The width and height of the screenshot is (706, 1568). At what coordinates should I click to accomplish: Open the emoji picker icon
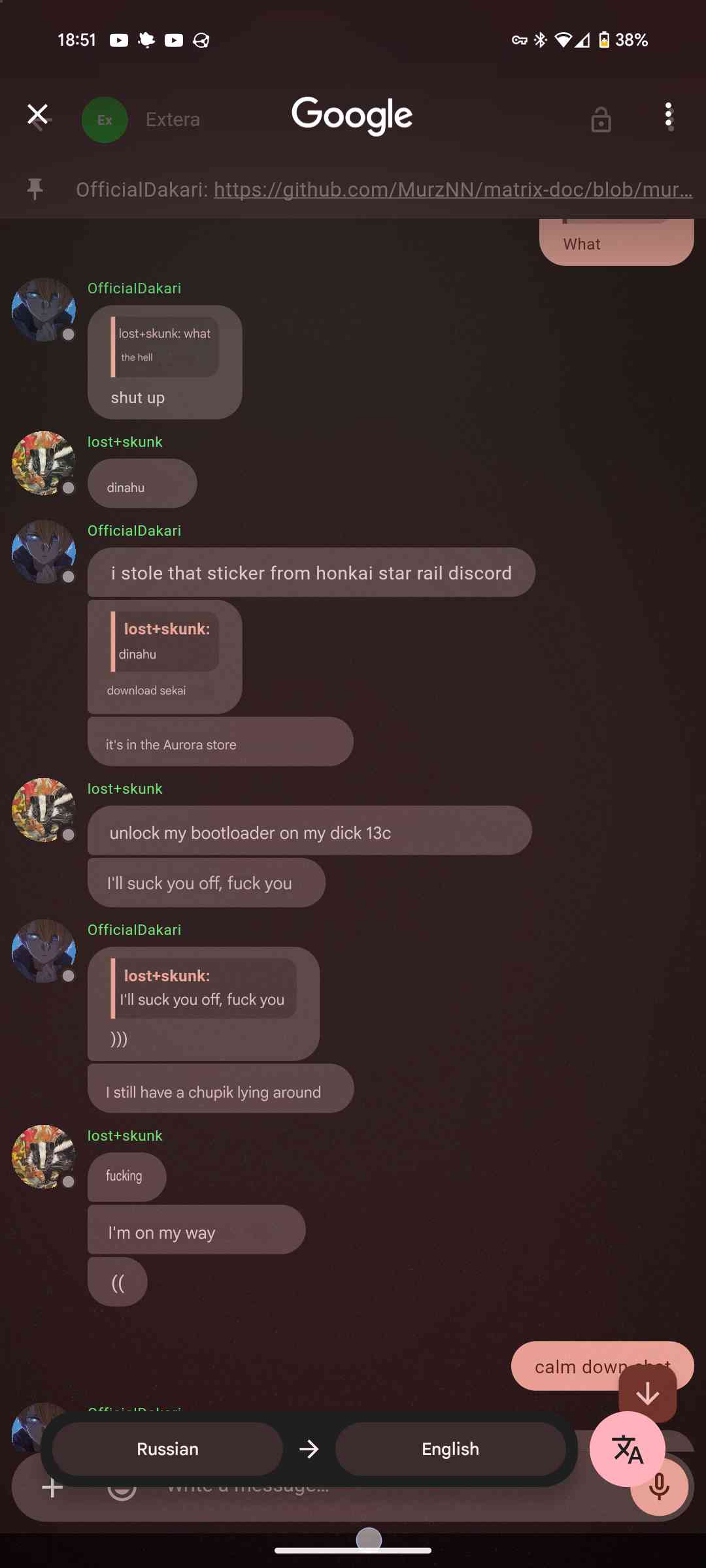(x=122, y=1488)
